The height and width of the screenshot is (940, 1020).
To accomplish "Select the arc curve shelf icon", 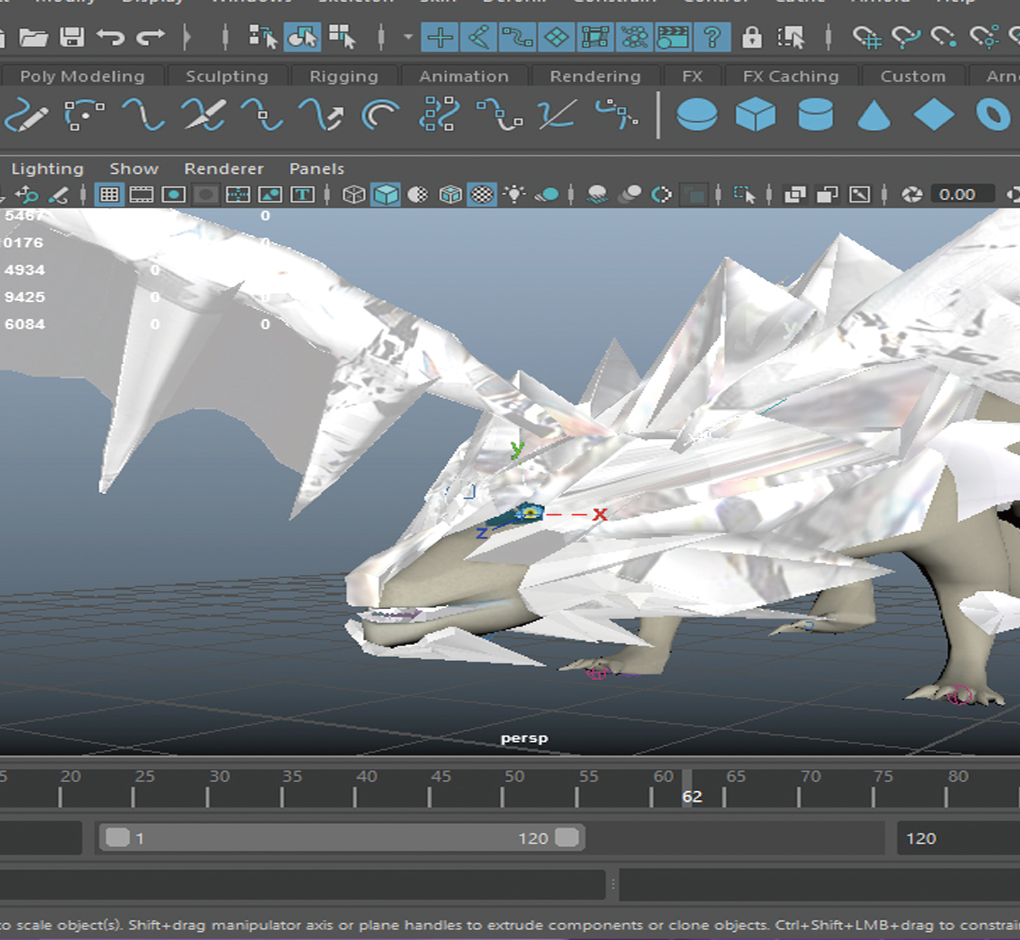I will point(381,114).
